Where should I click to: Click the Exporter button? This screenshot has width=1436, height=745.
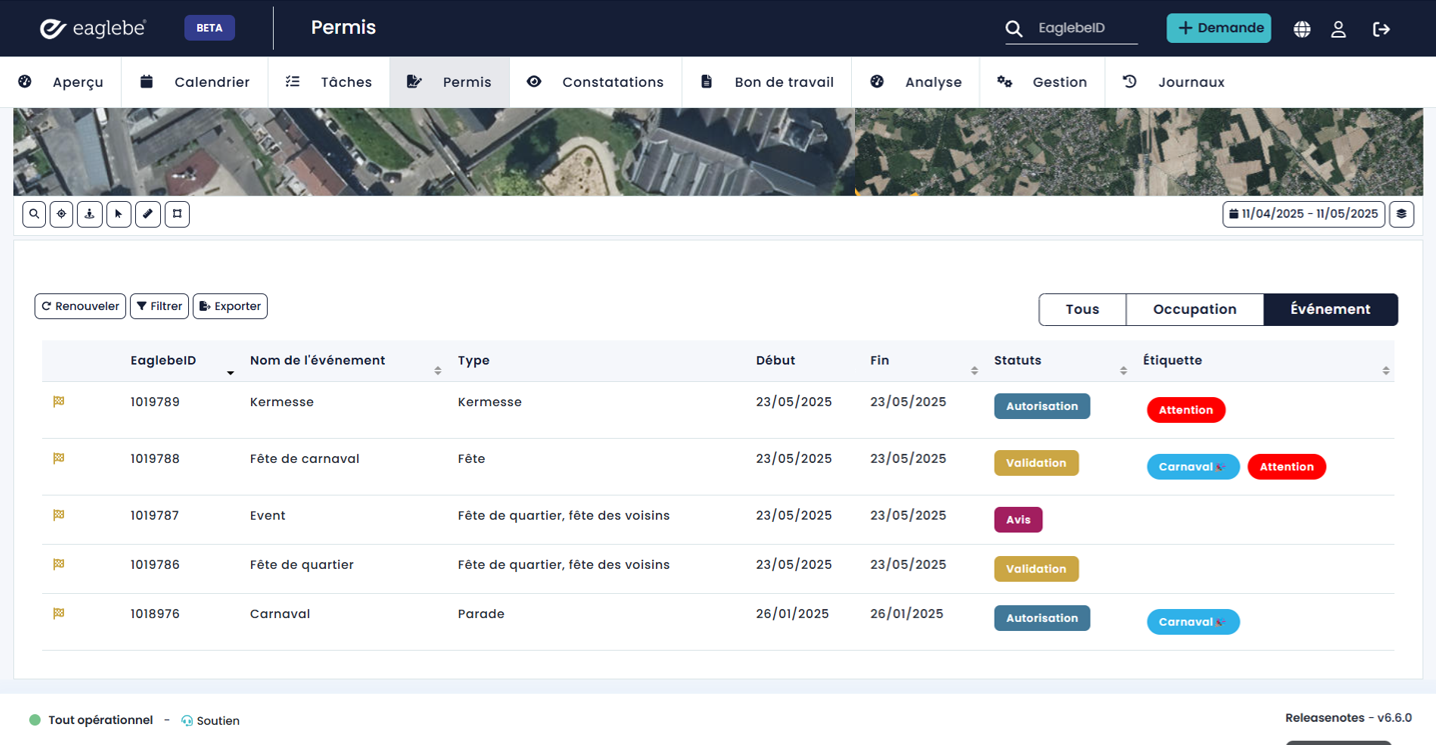(230, 306)
